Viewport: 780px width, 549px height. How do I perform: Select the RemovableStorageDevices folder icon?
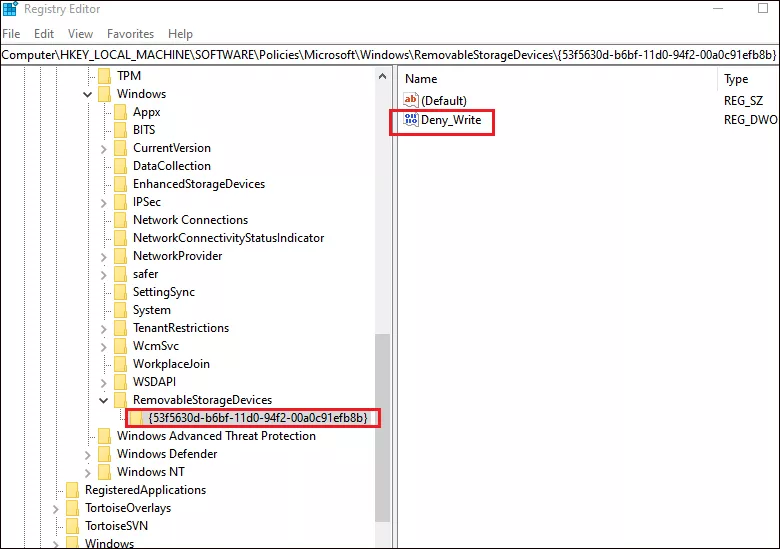pos(120,400)
